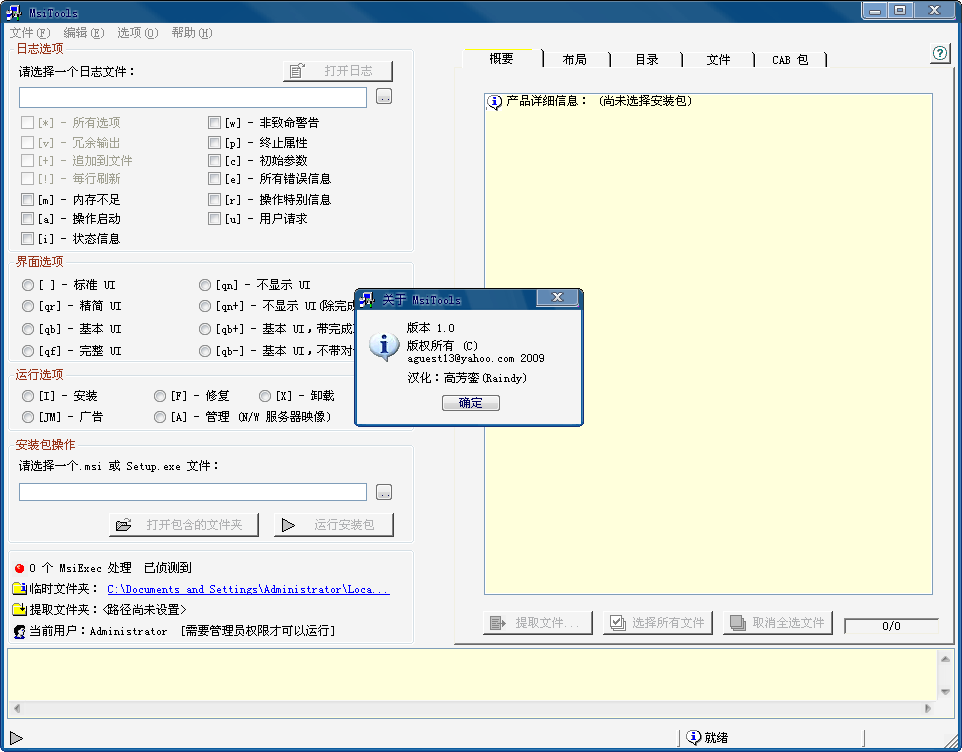Click 确定 in the About dialog
This screenshot has width=962, height=752.
tap(470, 402)
